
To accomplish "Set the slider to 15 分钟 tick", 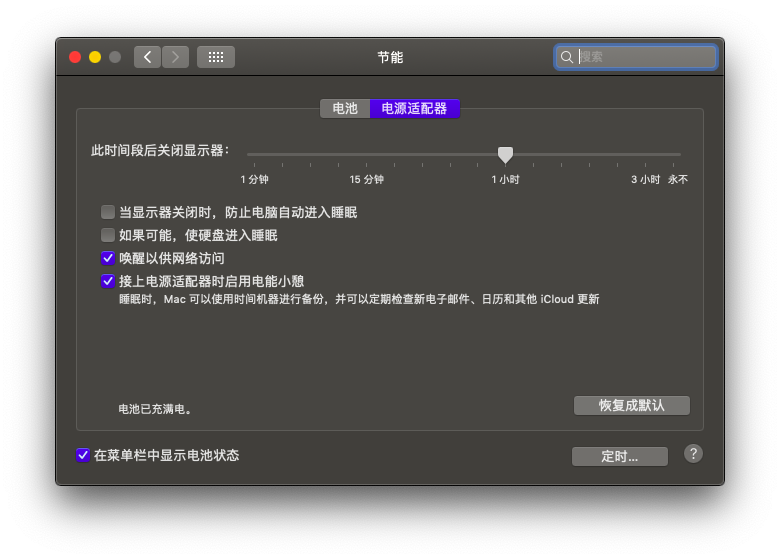I will click(x=367, y=164).
